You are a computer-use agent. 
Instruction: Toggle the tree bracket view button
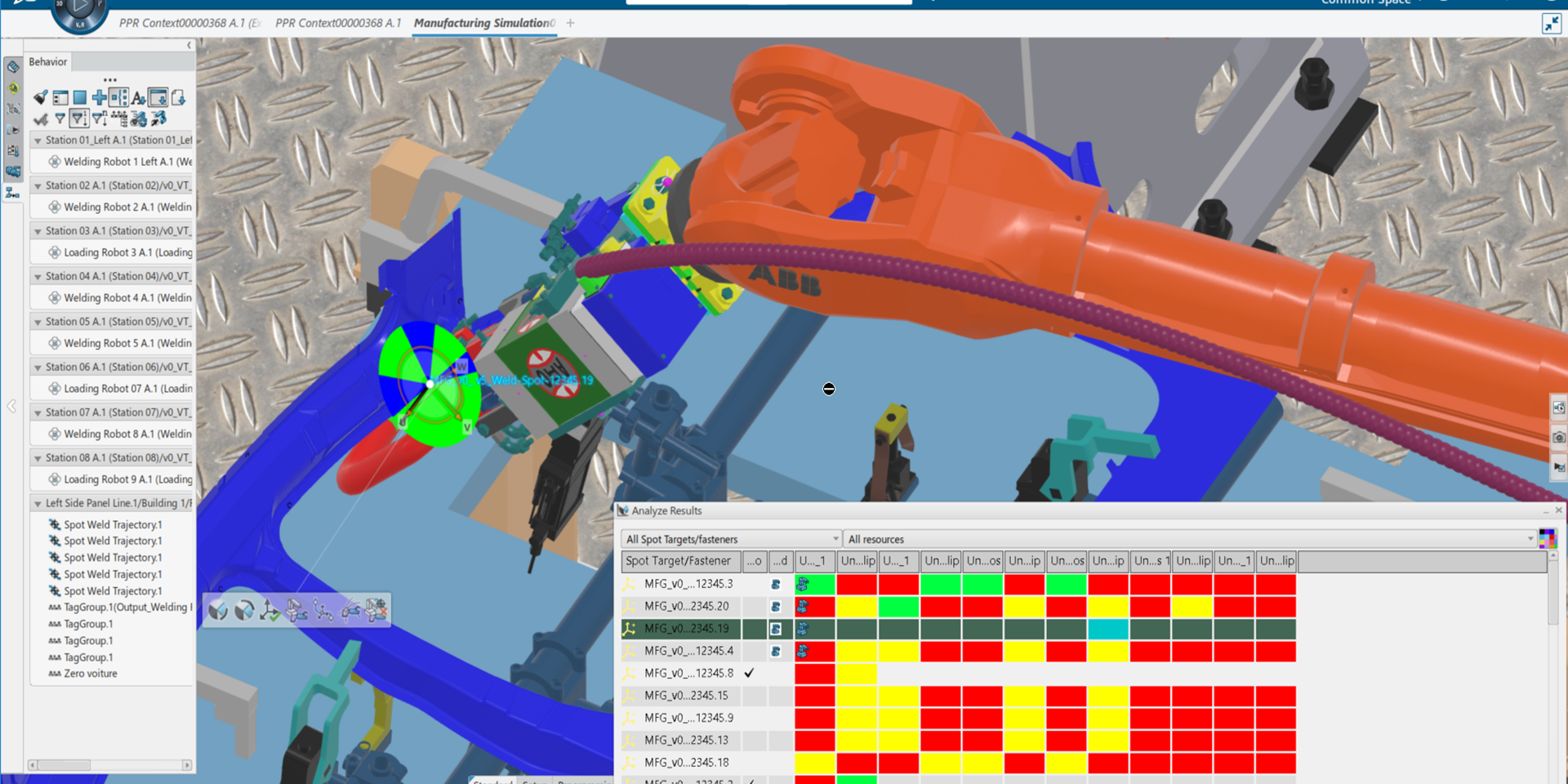(118, 98)
